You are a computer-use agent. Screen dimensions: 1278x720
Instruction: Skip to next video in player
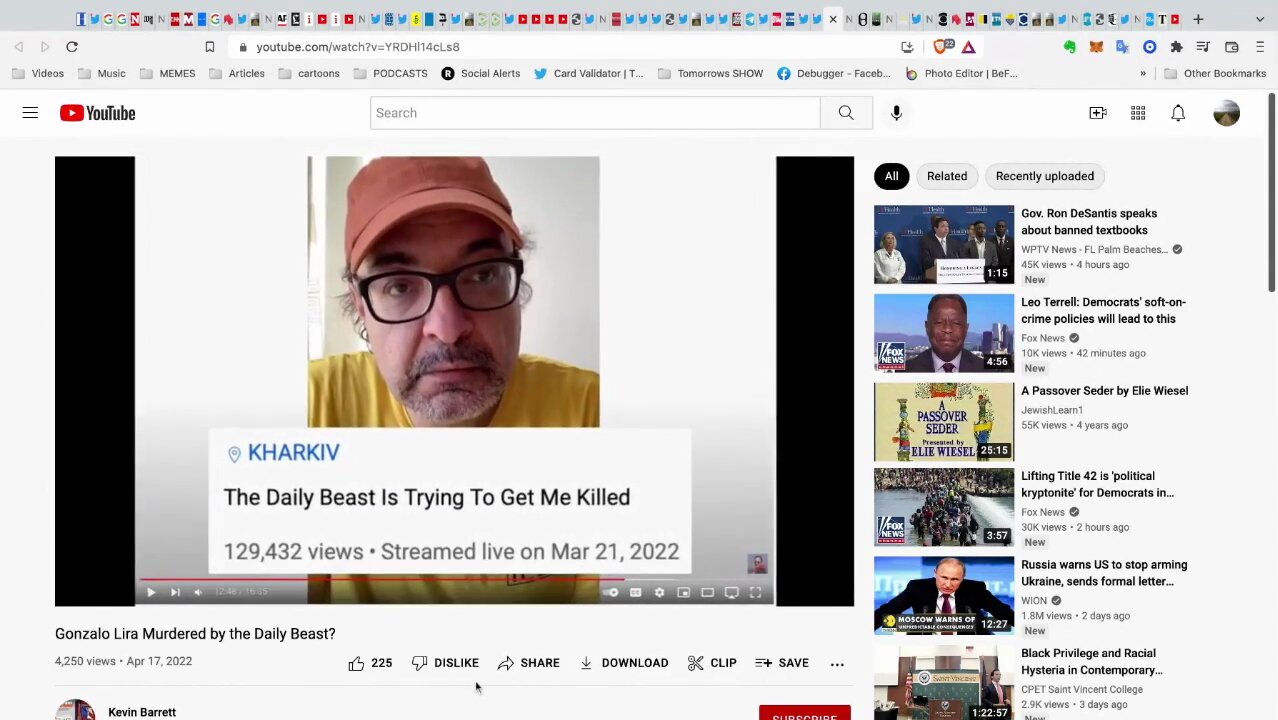175,593
